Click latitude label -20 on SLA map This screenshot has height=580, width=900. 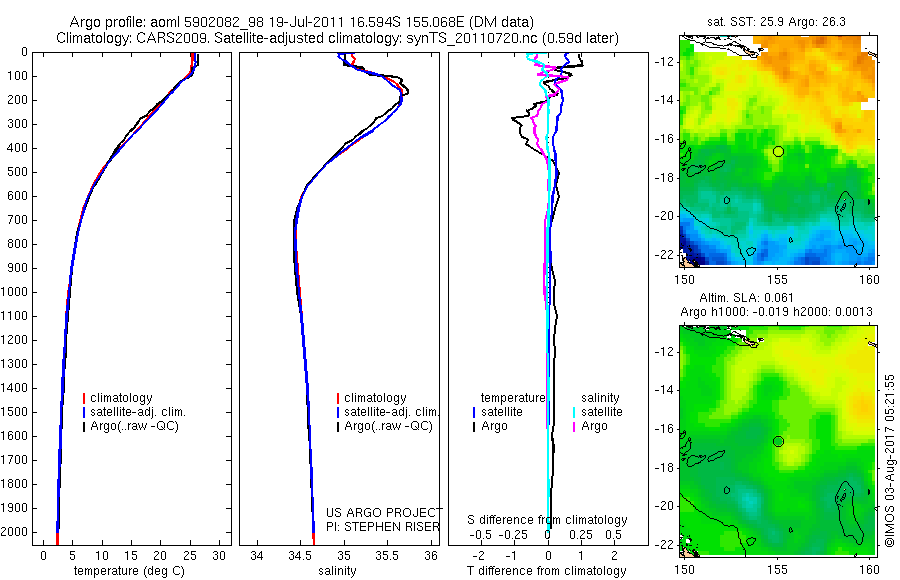(x=665, y=506)
